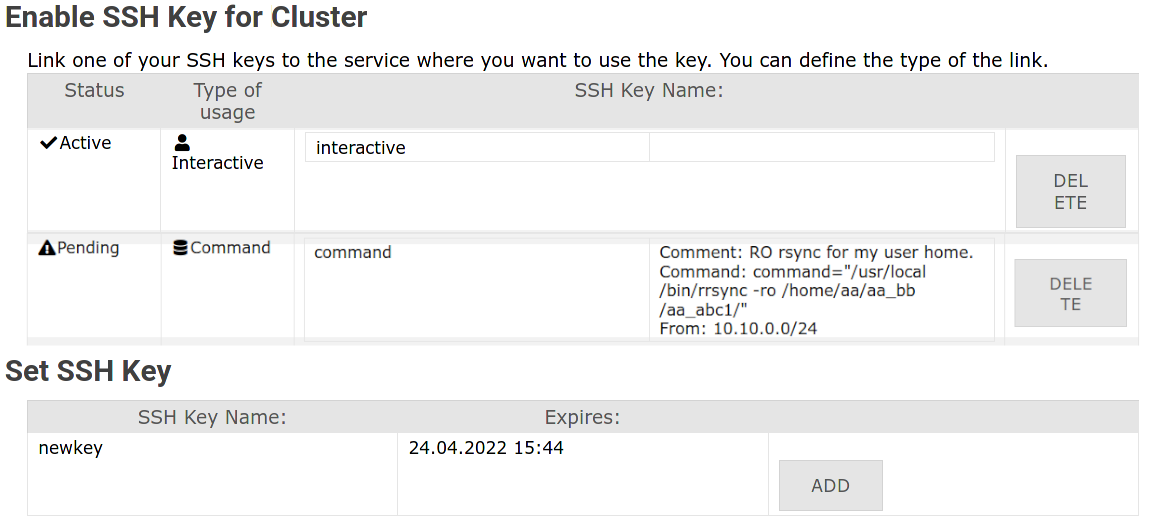The height and width of the screenshot is (527, 1155).
Task: Click the Enable SSH Key for Cluster heading
Action: click(x=186, y=17)
